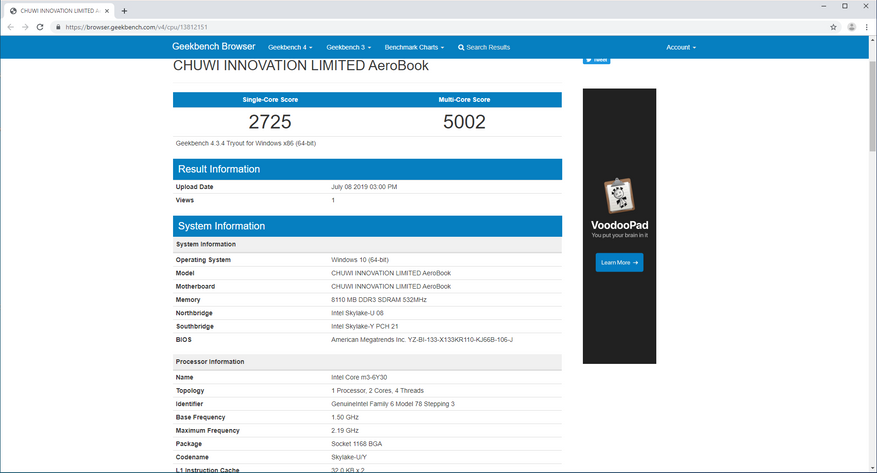Open the Account dropdown menu
This screenshot has height=473, width=877.
point(680,47)
